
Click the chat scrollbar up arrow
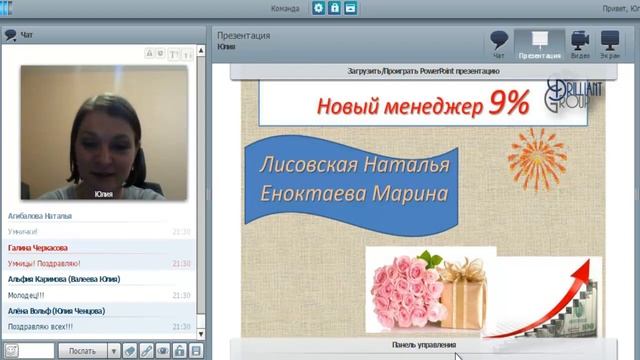pos(201,51)
